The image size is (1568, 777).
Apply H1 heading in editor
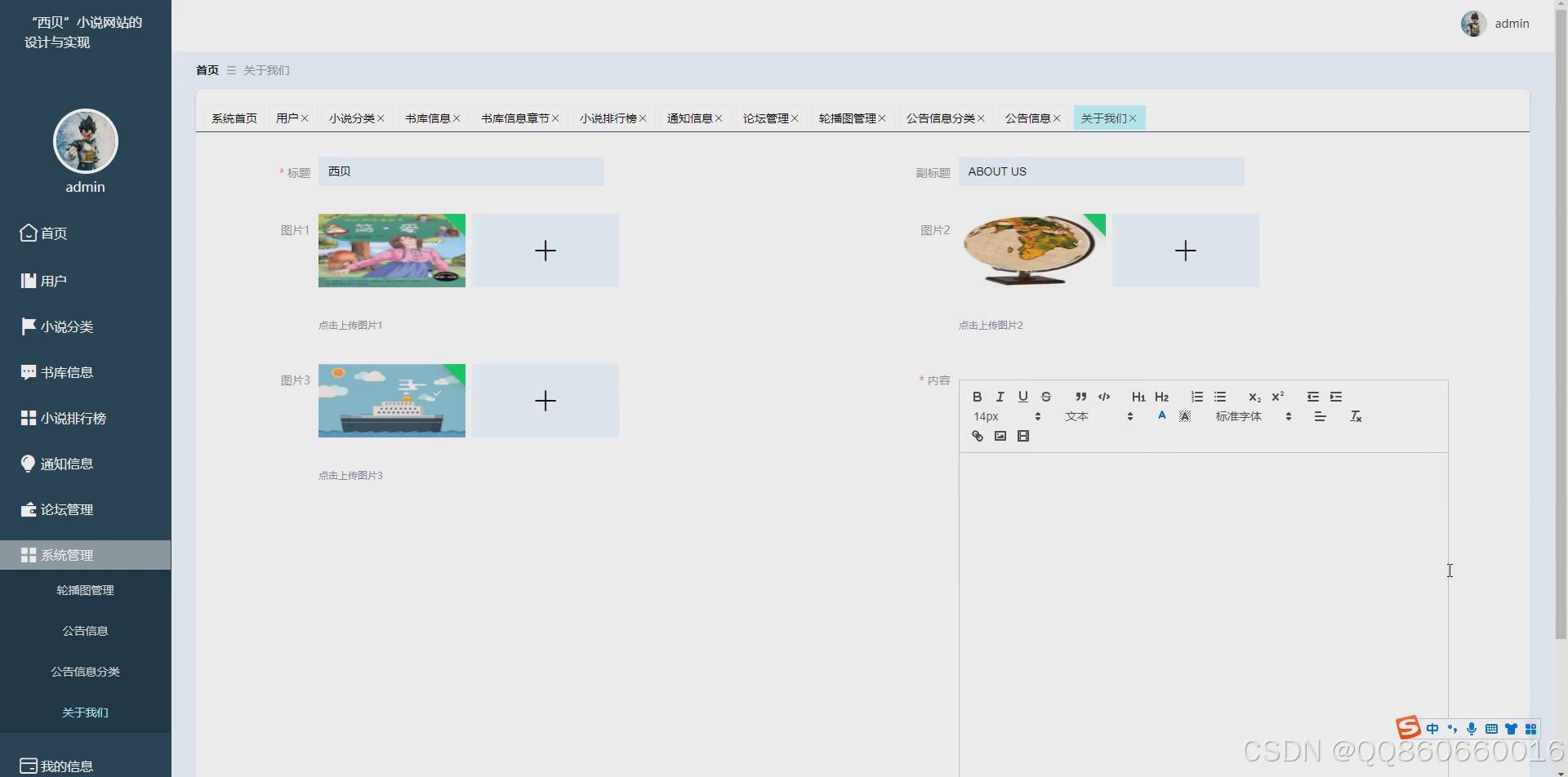pyautogui.click(x=1138, y=397)
